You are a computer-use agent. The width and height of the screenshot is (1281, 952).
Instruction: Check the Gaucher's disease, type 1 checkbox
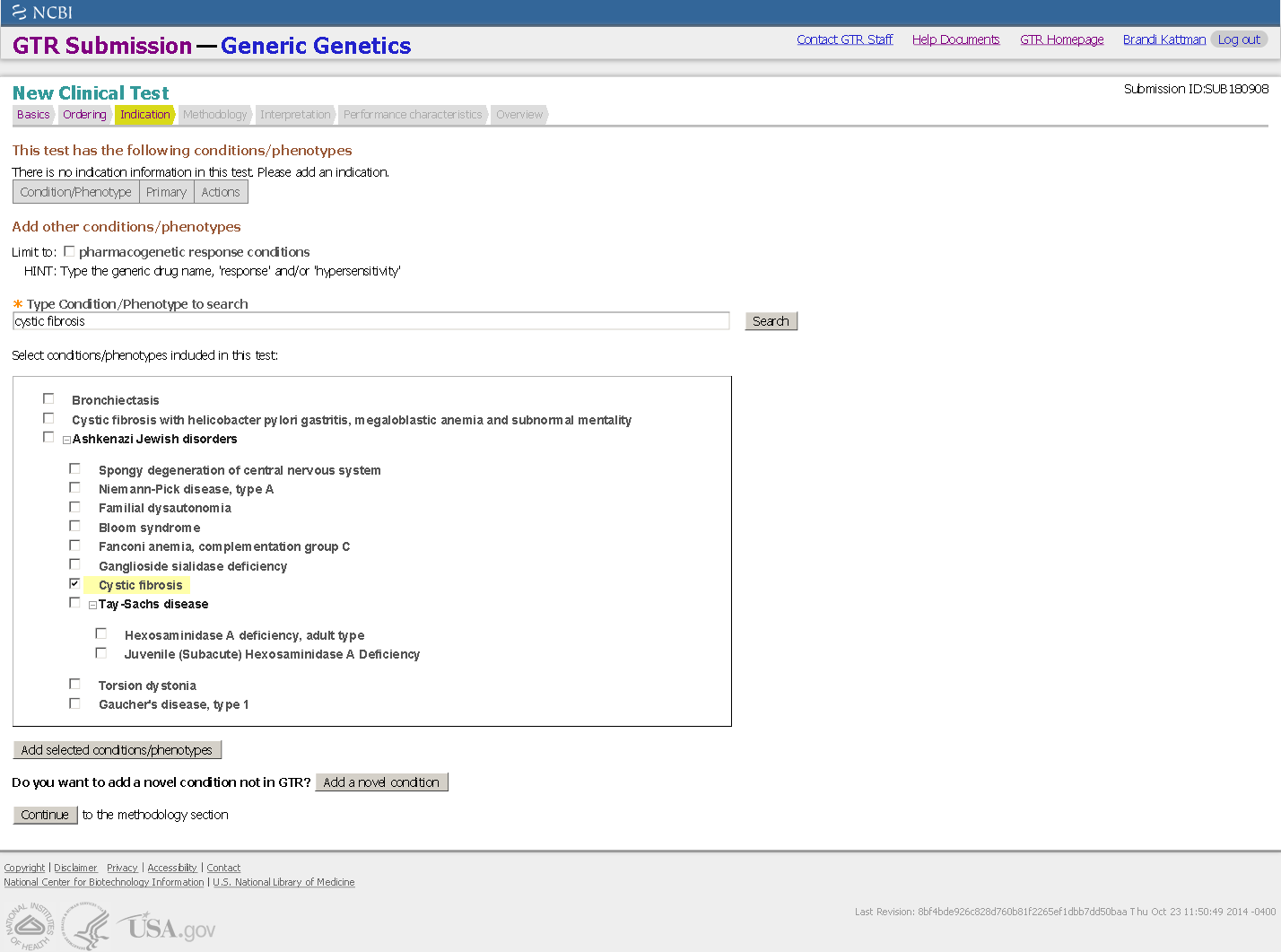pyautogui.click(x=74, y=703)
